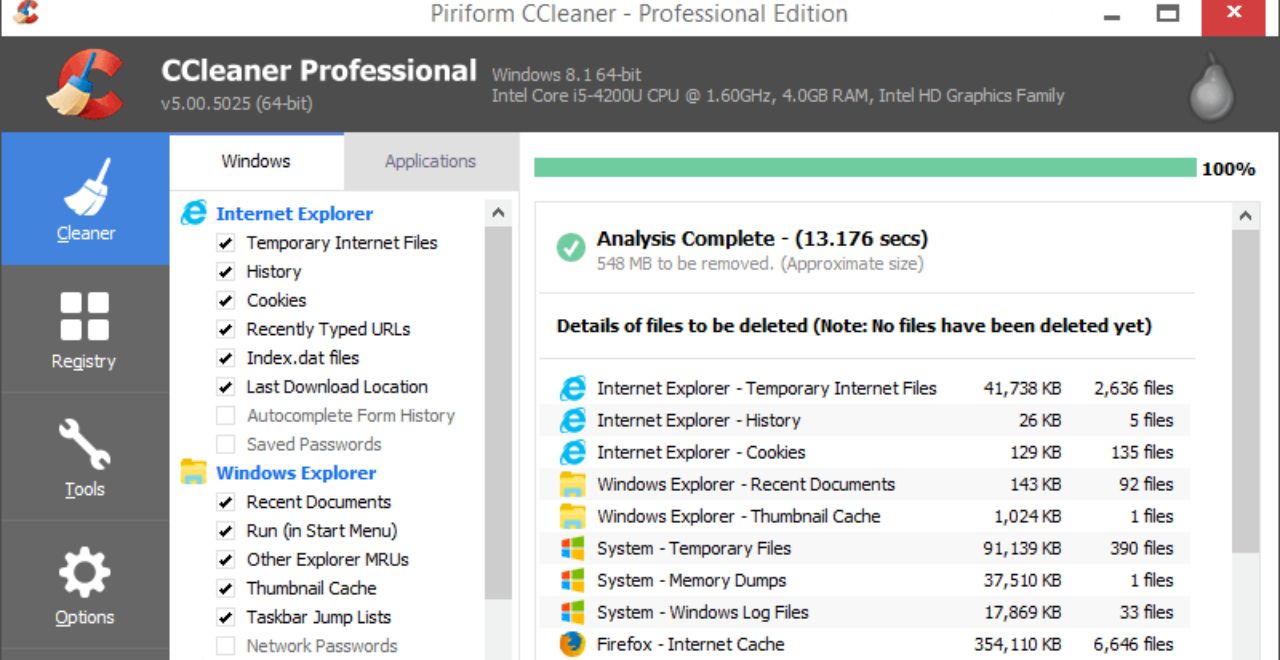Click the checklist panel scrollbar thumb
Image resolution: width=1280 pixels, height=660 pixels.
click(498, 413)
